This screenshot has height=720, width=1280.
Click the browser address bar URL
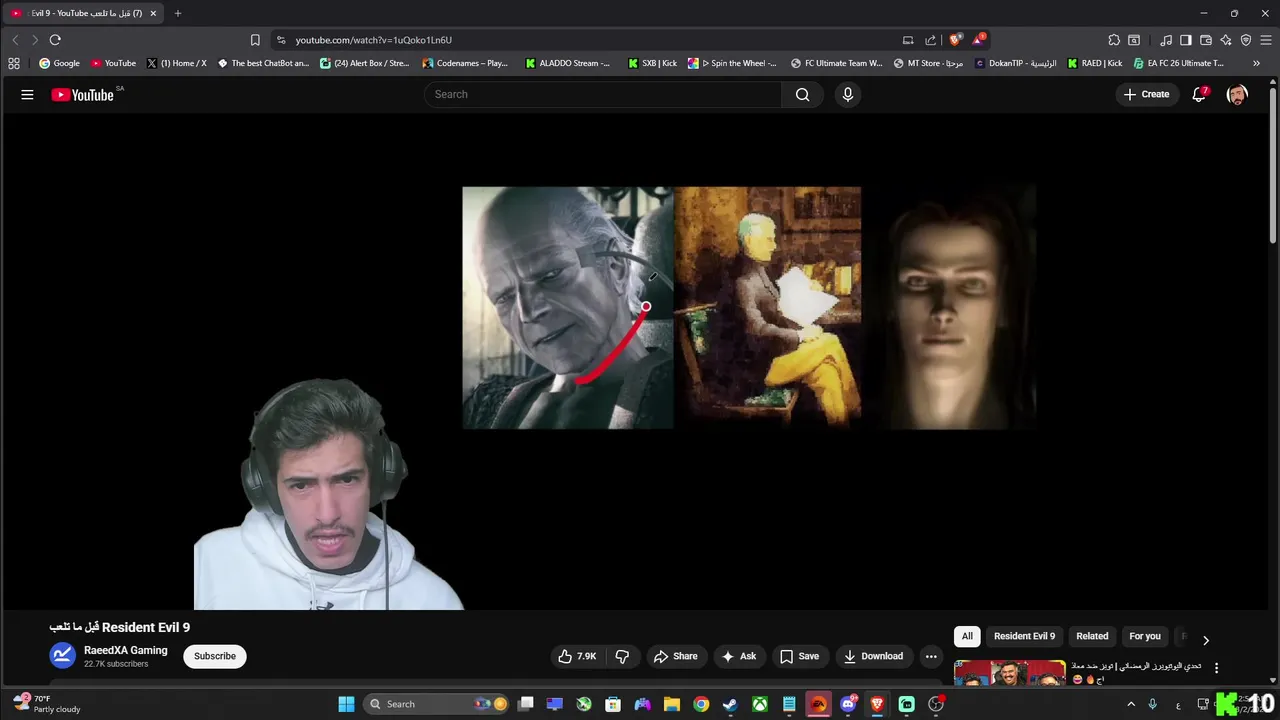click(x=374, y=40)
